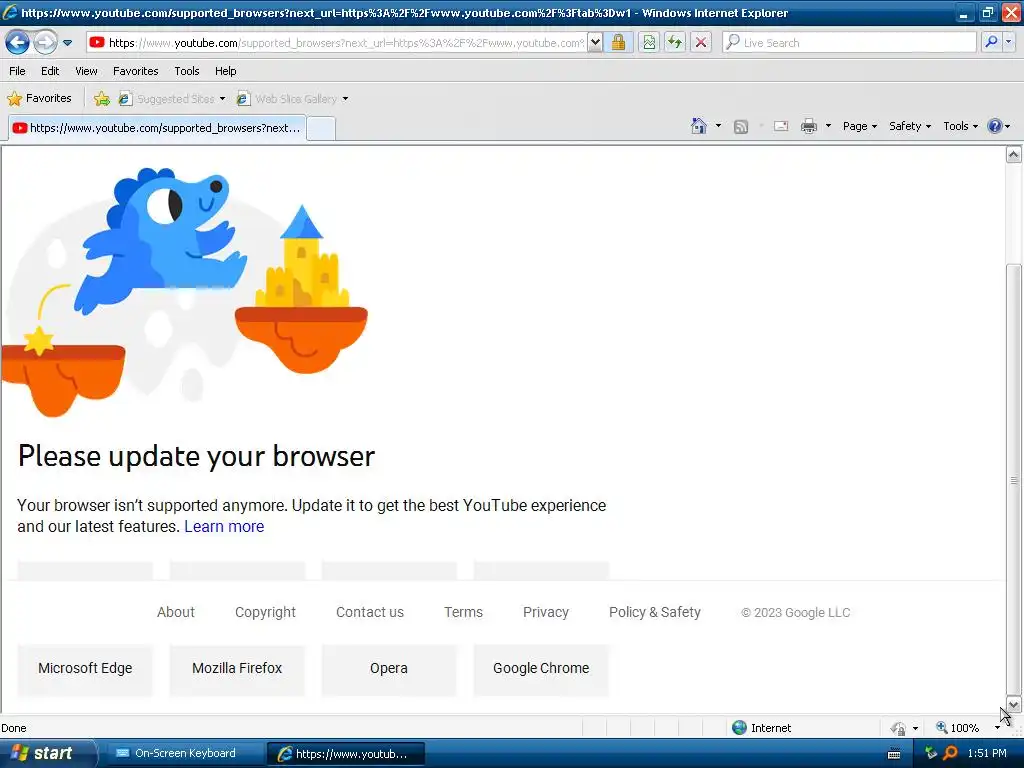Click the Print printer icon
The width and height of the screenshot is (1024, 768).
808,126
